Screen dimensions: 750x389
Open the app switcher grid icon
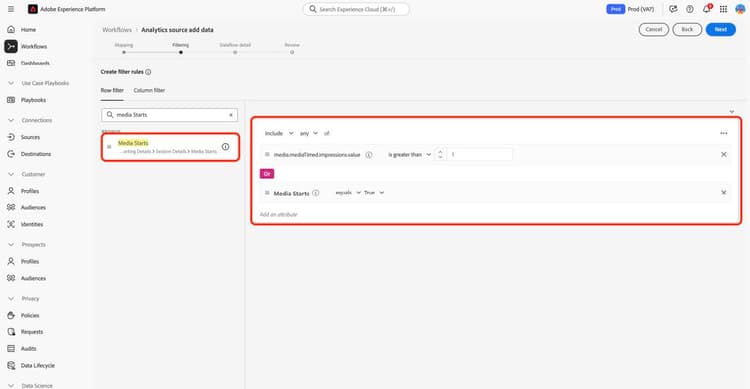(x=723, y=9)
